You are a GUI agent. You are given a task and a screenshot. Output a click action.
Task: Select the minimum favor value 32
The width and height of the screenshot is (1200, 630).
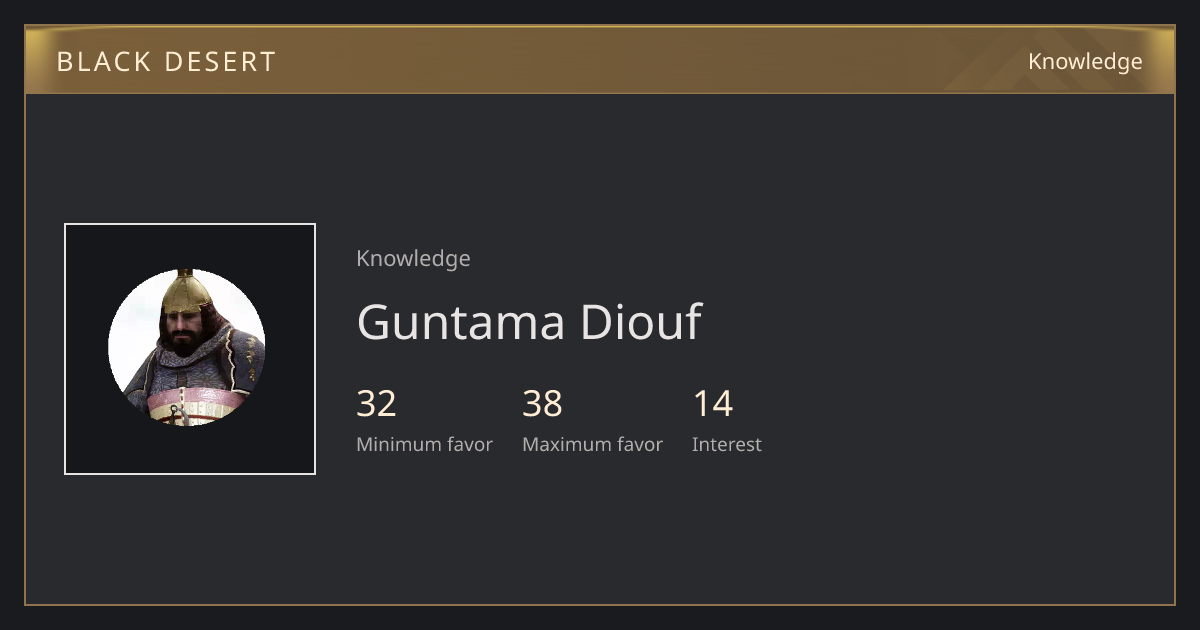click(x=377, y=404)
